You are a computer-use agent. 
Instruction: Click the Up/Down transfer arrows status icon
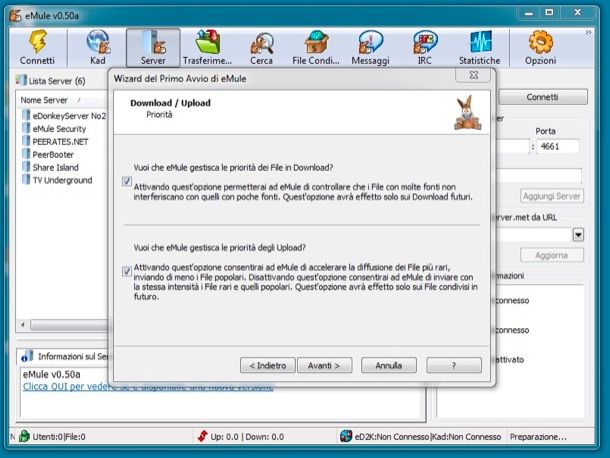tap(203, 436)
